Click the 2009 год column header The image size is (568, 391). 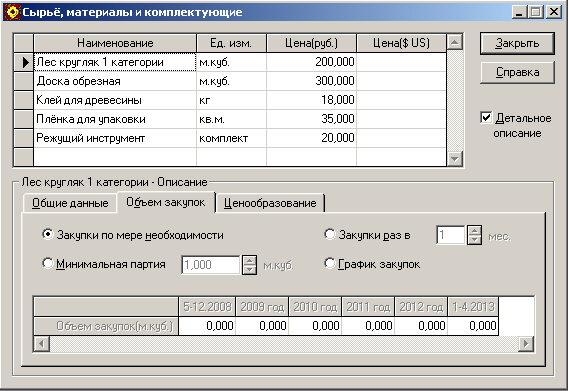point(262,307)
